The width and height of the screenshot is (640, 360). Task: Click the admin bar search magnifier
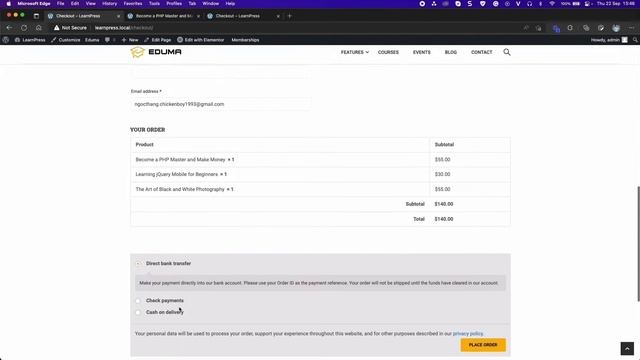(635, 40)
